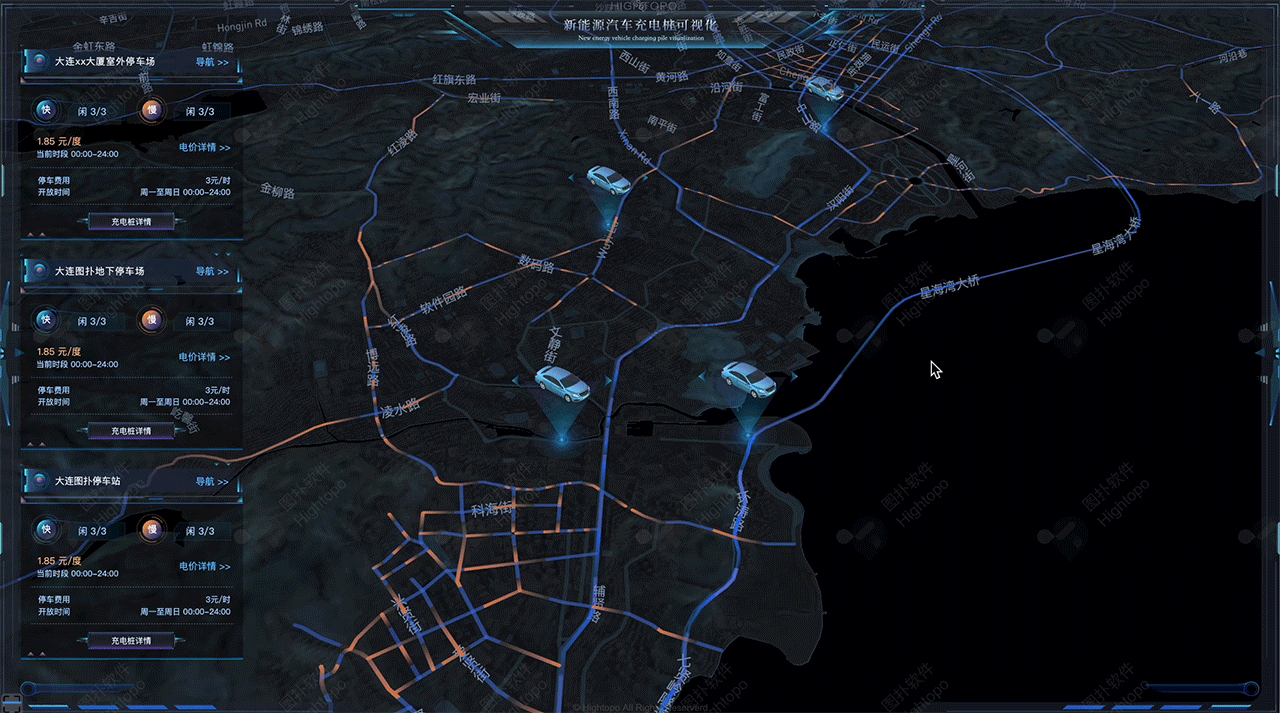Collapse 大连图扑地下停车场 card via bottom triangles
The height and width of the screenshot is (713, 1280).
(35, 444)
